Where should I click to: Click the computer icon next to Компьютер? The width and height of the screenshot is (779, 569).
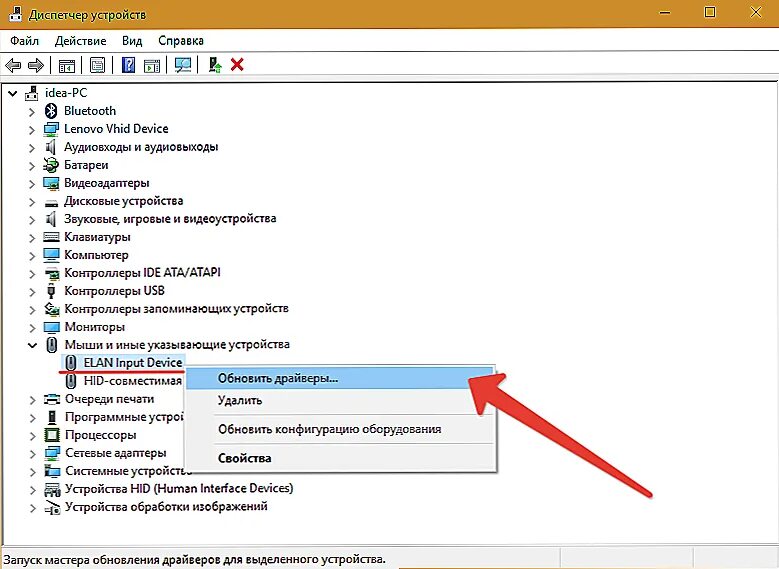point(51,255)
